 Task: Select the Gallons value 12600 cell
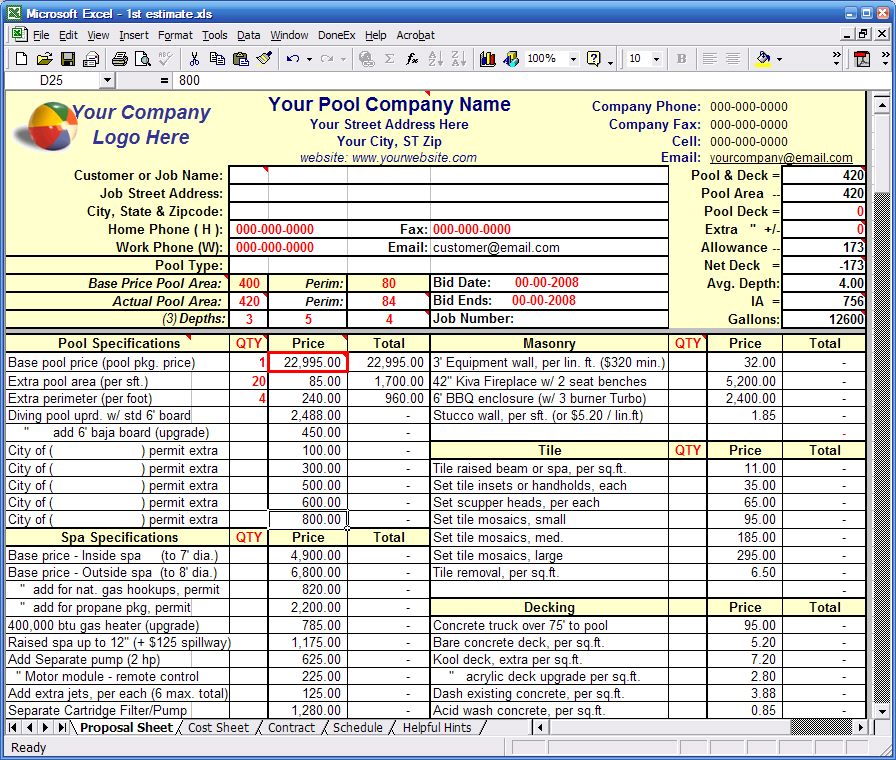[823, 319]
